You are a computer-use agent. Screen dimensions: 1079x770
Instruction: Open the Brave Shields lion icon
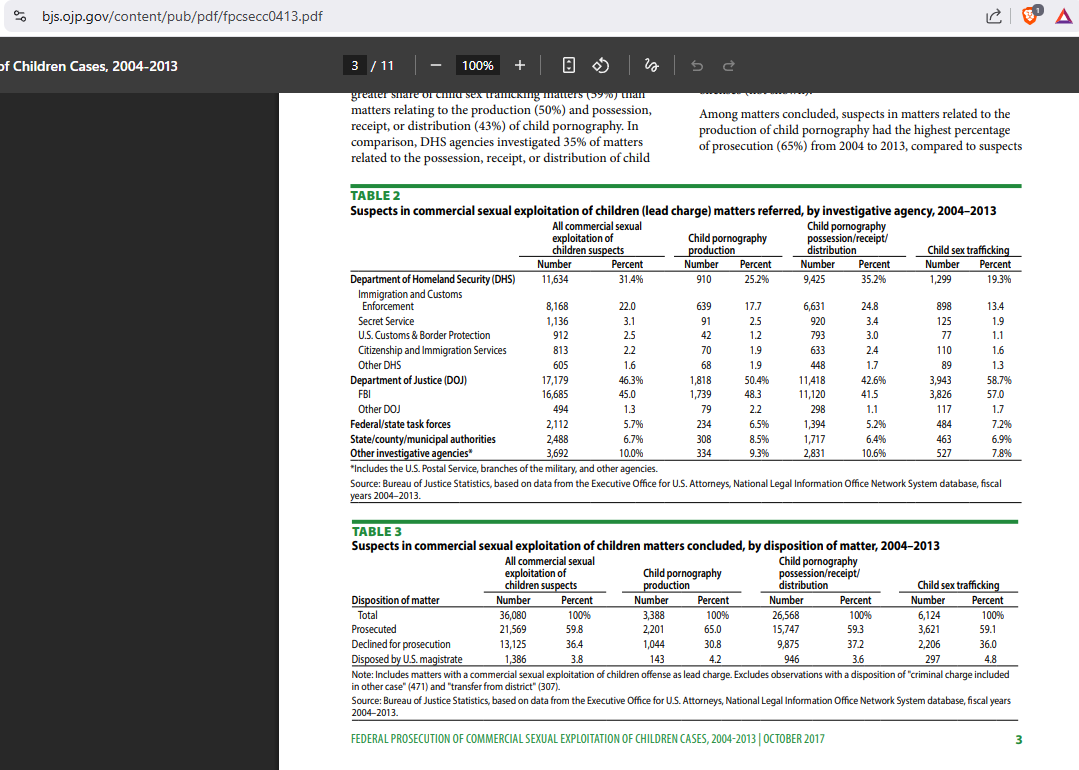(x=1031, y=15)
